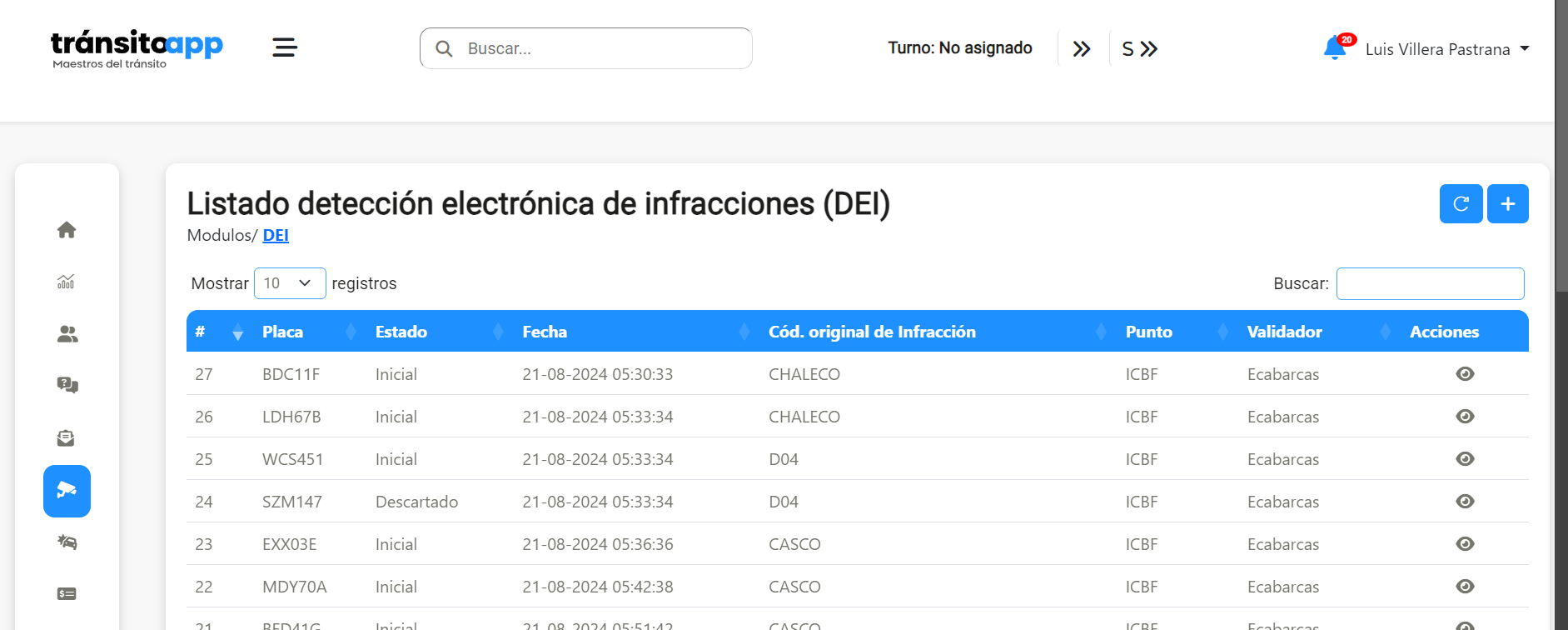Open the inbox sidebar icon
Image resolution: width=1568 pixels, height=630 pixels.
coord(67,438)
